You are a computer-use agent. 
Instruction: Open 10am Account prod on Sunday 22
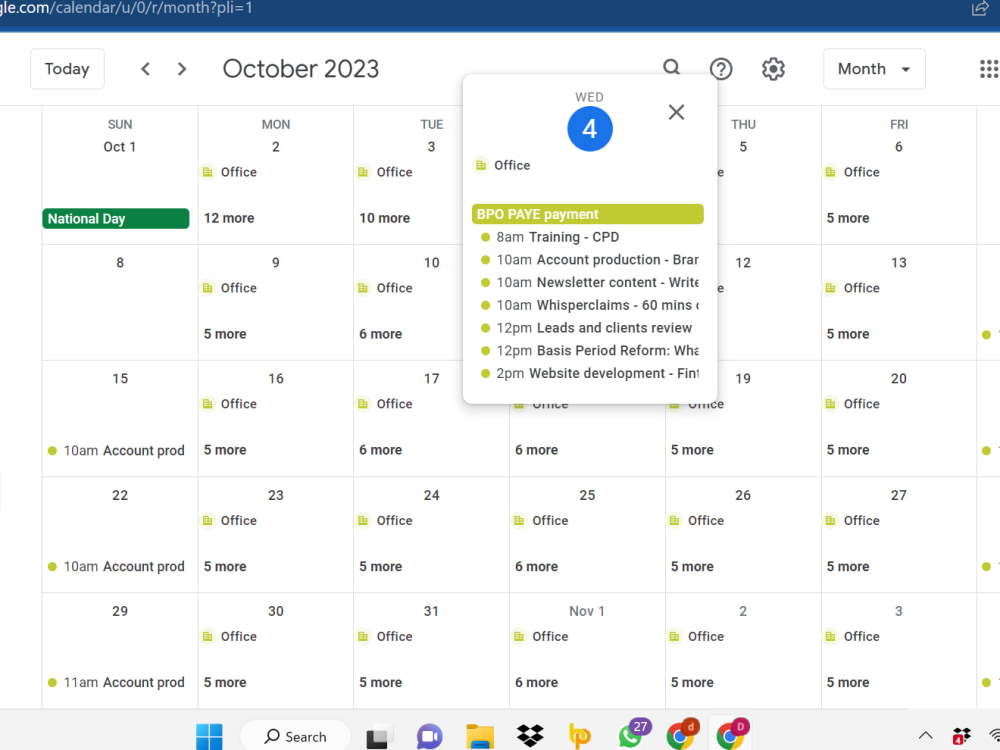pos(117,566)
